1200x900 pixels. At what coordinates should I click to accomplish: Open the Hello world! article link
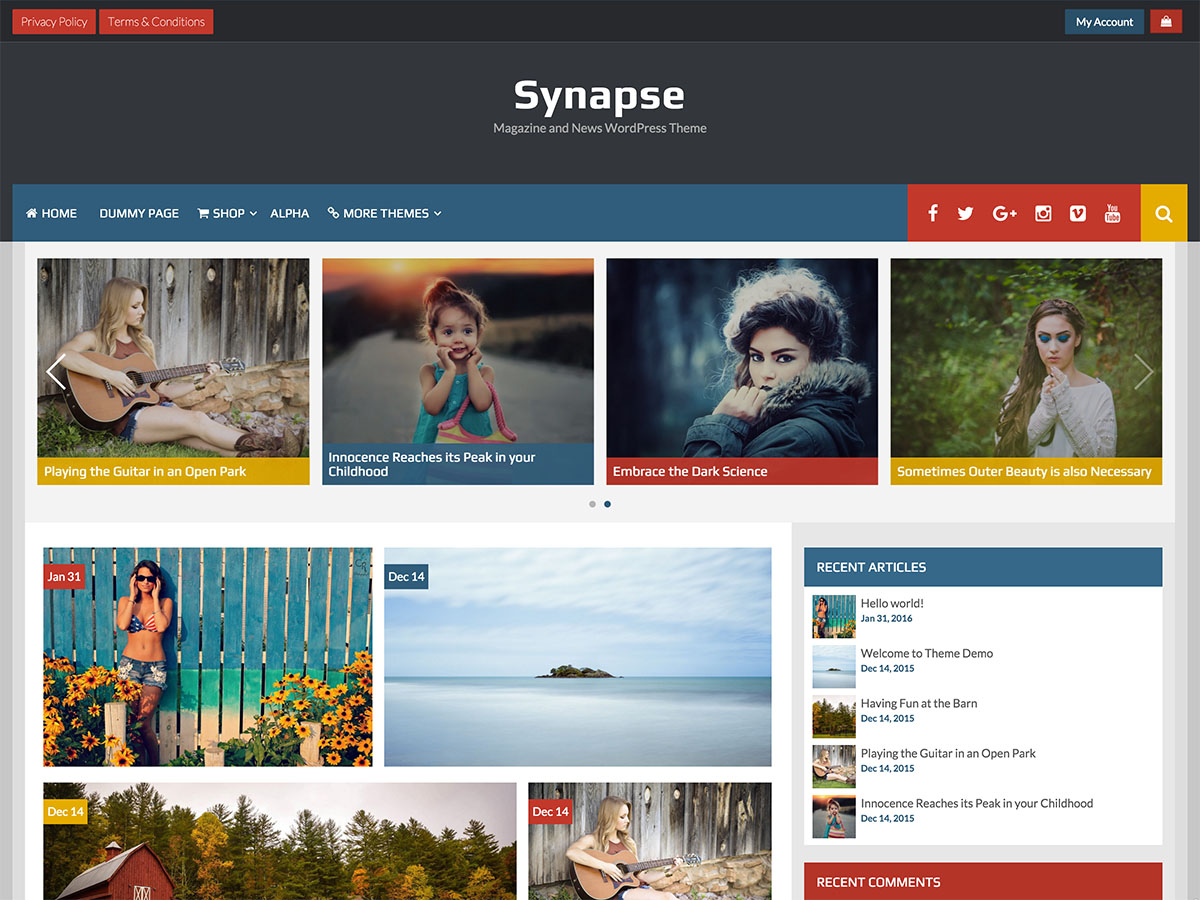892,603
